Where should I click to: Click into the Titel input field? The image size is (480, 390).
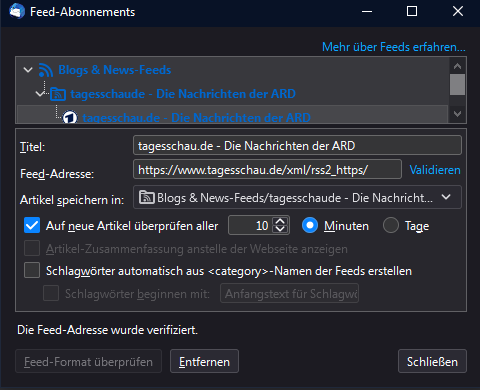pos(297,145)
